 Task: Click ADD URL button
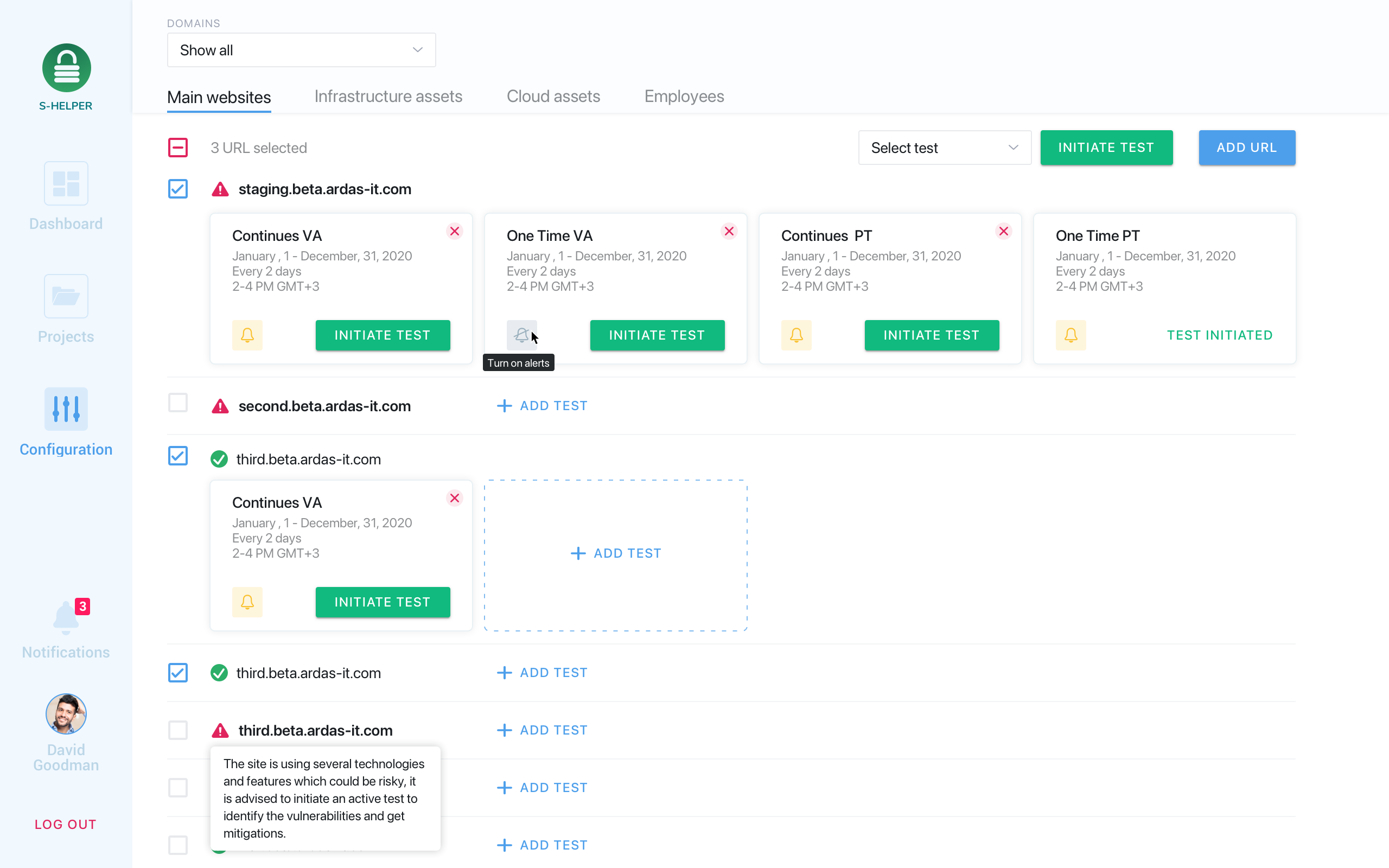[1247, 148]
